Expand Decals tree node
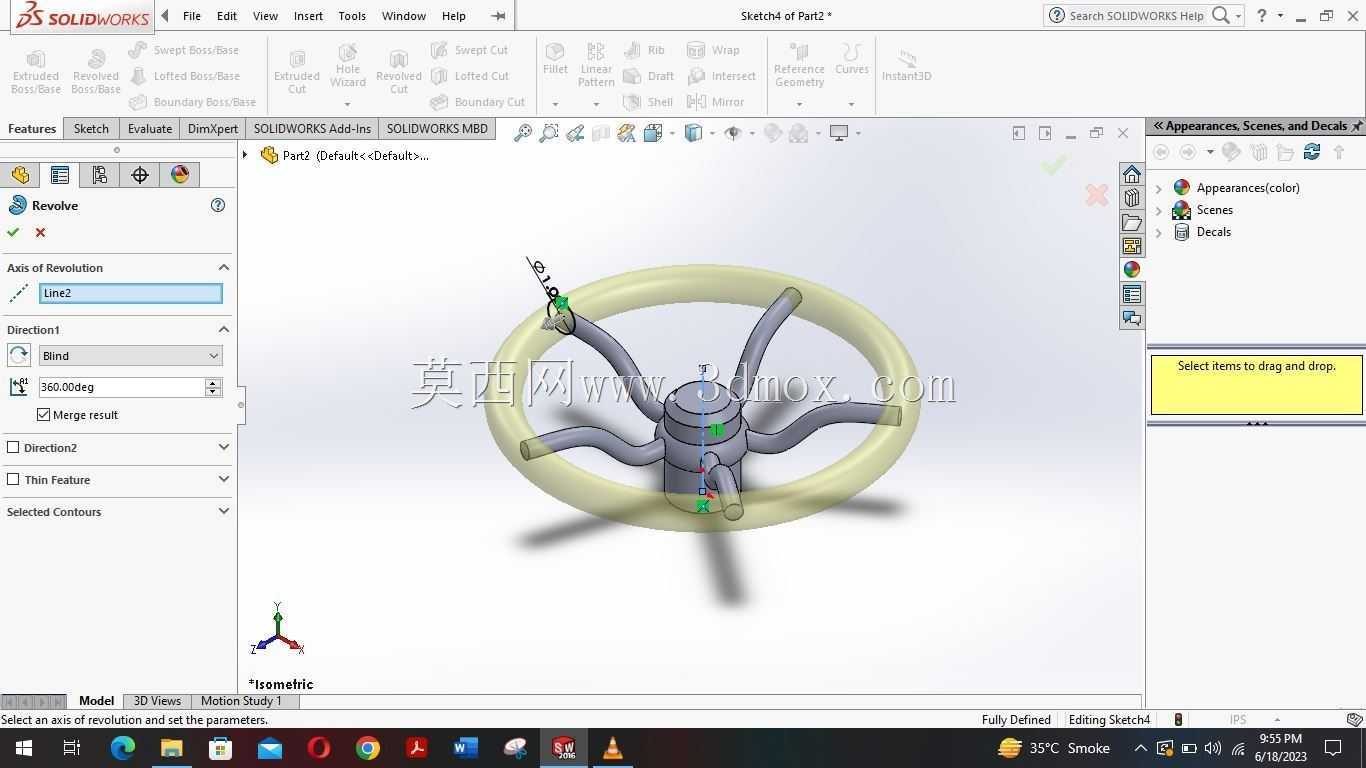 point(1159,232)
